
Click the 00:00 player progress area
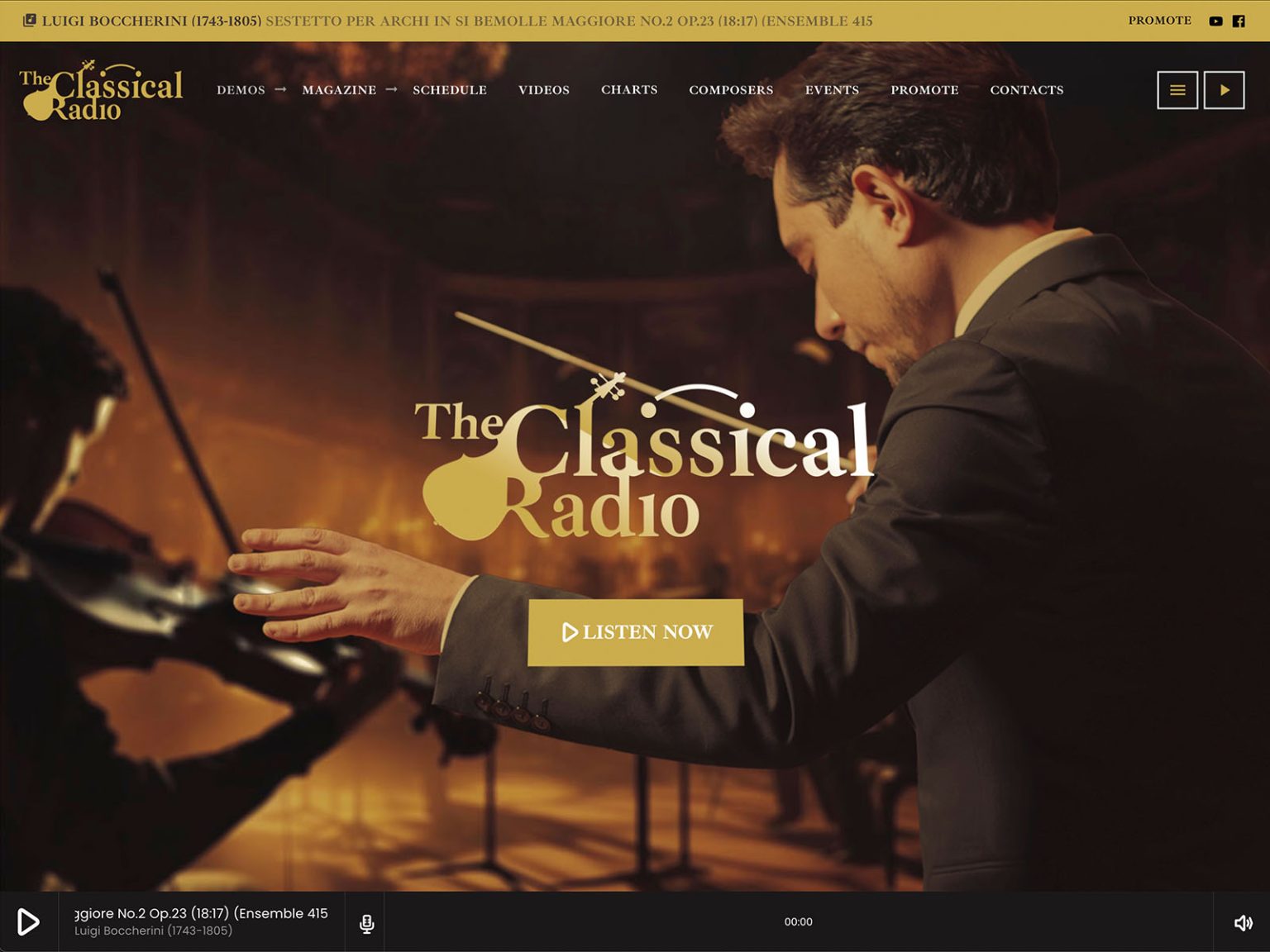(x=798, y=921)
